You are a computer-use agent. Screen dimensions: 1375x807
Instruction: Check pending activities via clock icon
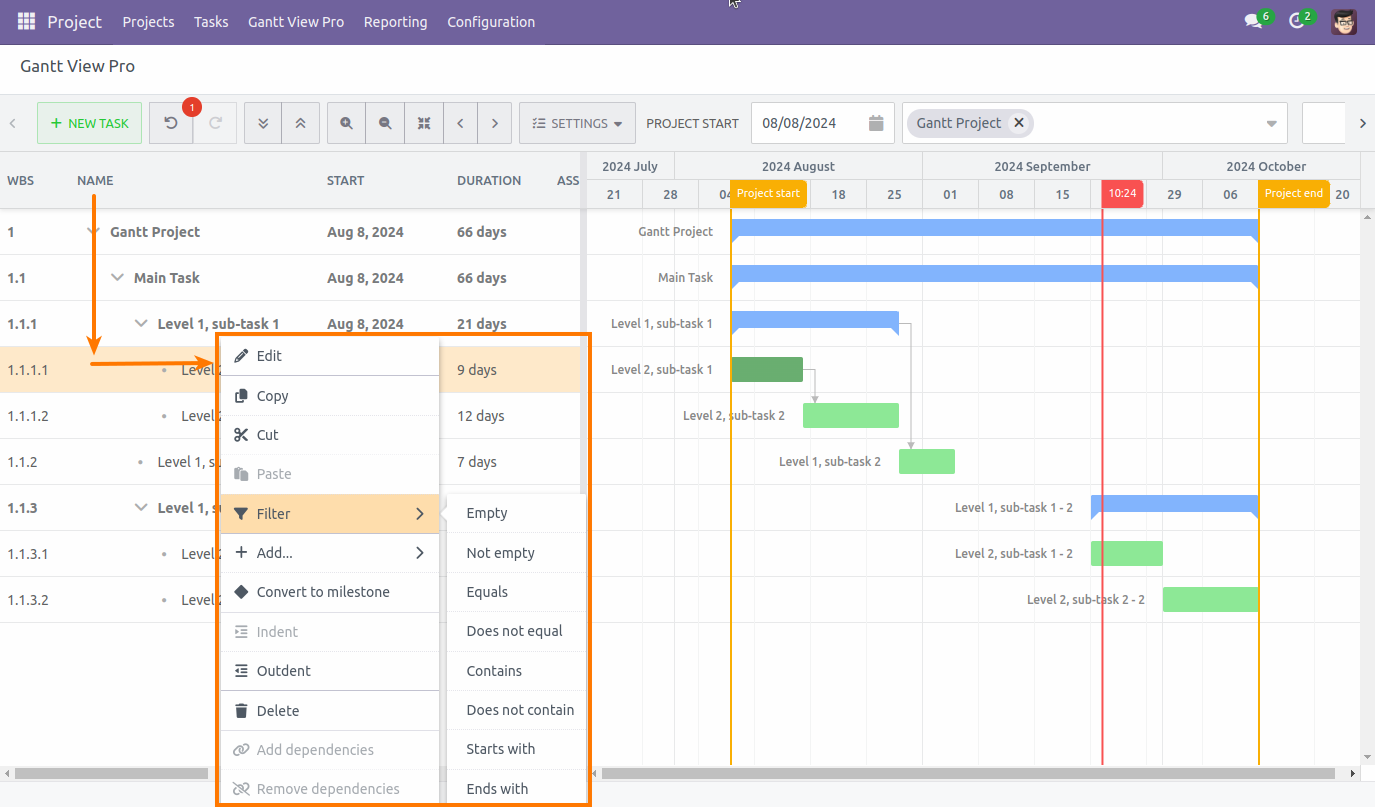pos(1299,20)
